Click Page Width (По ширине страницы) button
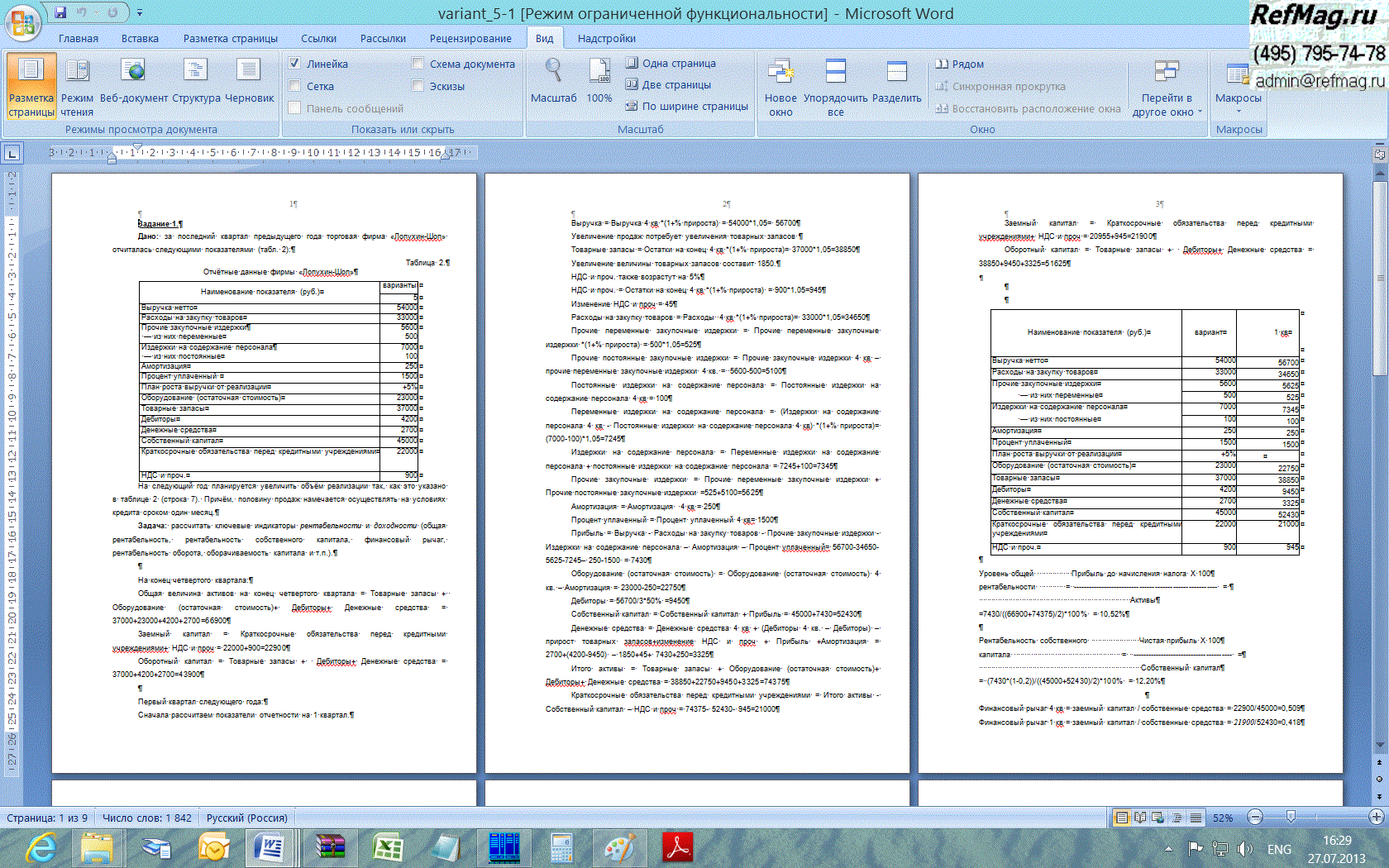The width and height of the screenshot is (1389, 868). [x=686, y=106]
